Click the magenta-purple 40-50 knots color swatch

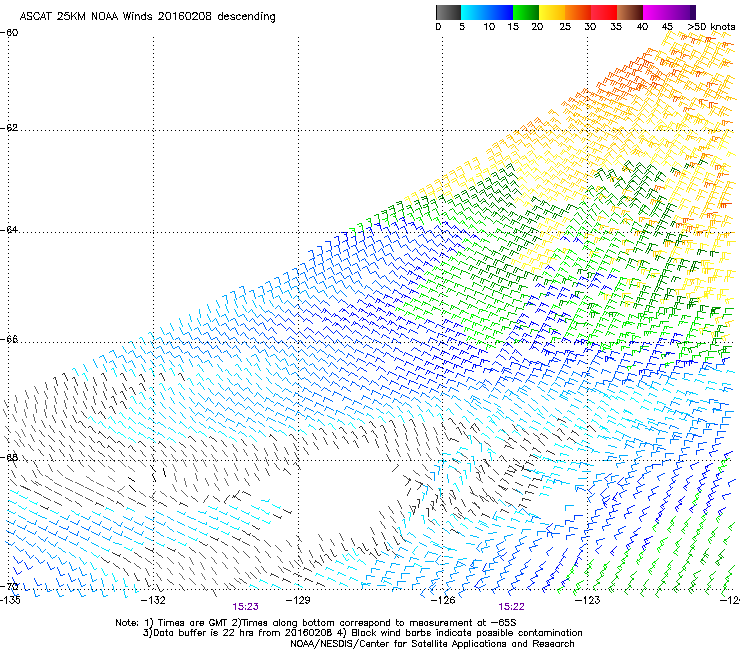[669, 12]
